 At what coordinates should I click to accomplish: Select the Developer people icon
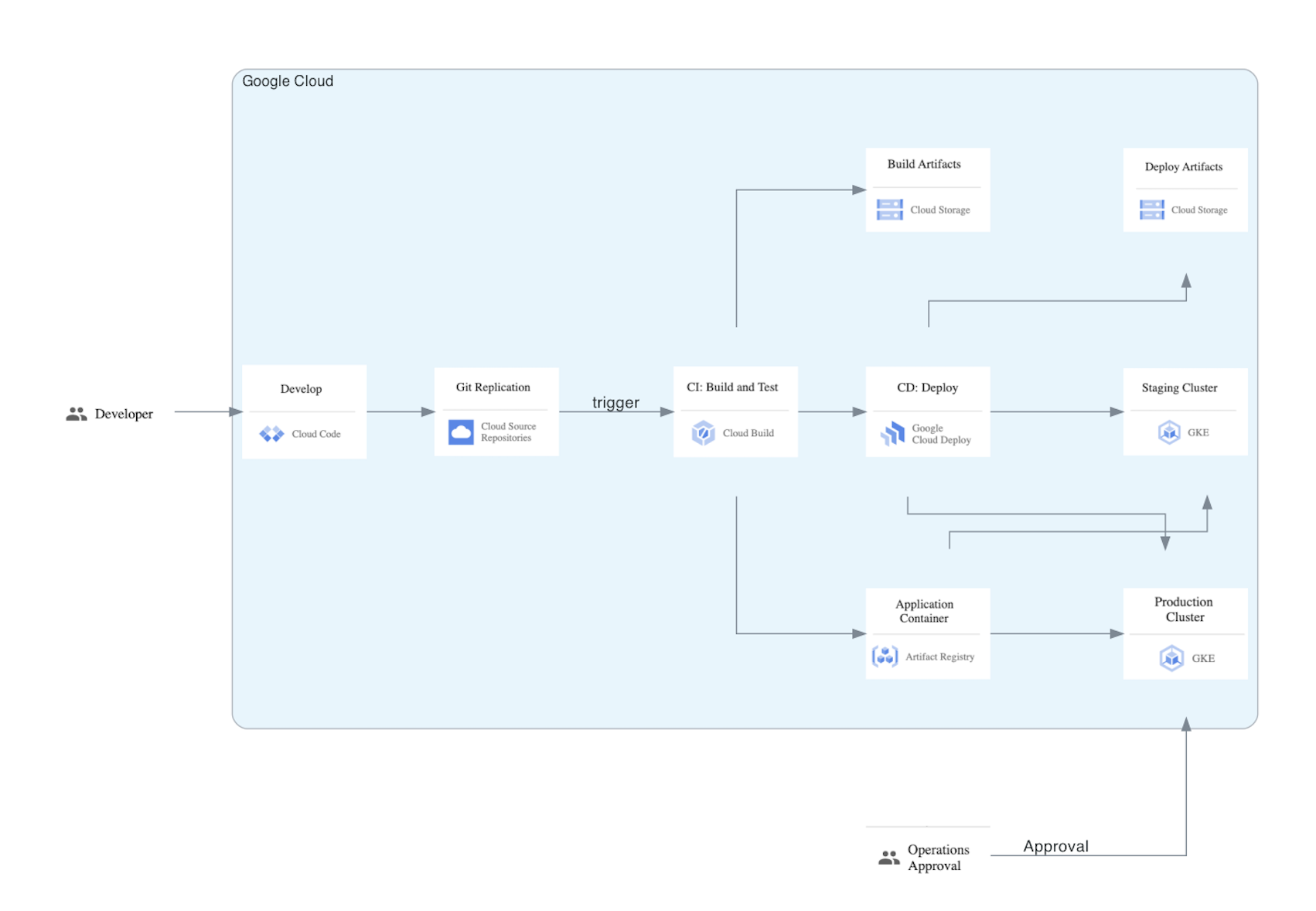pyautogui.click(x=76, y=414)
